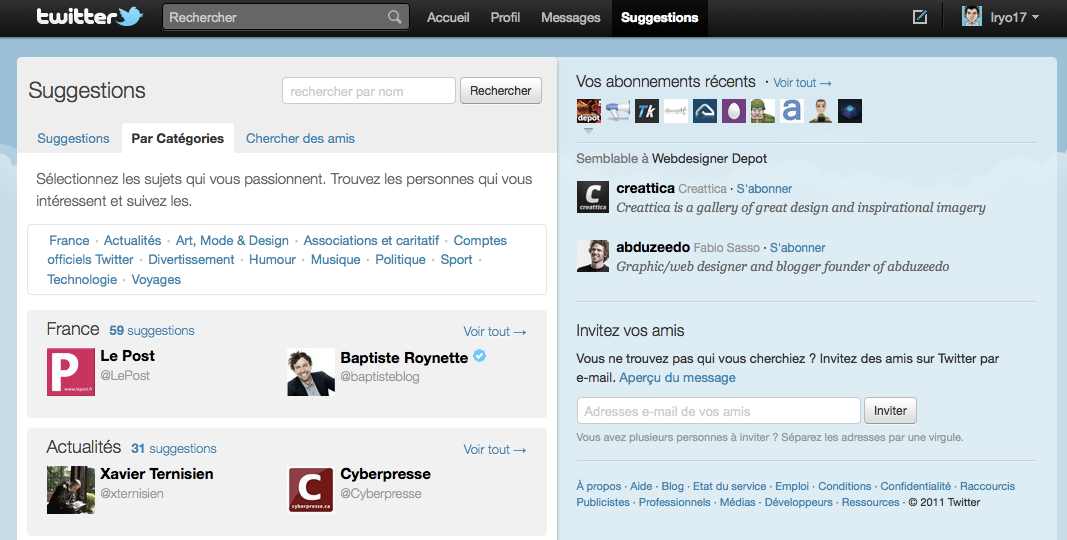
Task: Open the Aperçu du message link
Action: pos(677,377)
